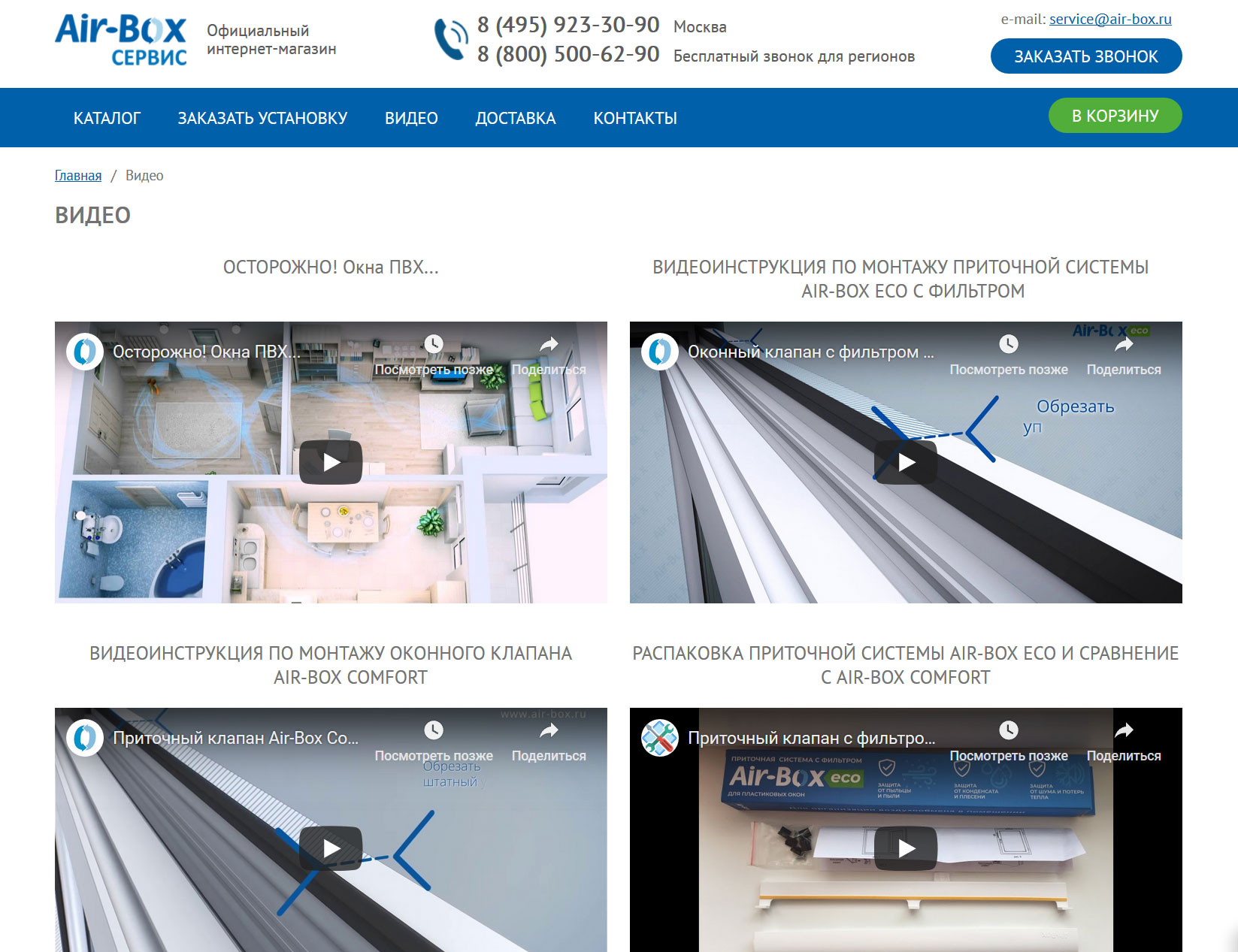
Task: Click the watch later clock on 'Приточный клапан Air-Box Co...' video
Action: (x=434, y=730)
